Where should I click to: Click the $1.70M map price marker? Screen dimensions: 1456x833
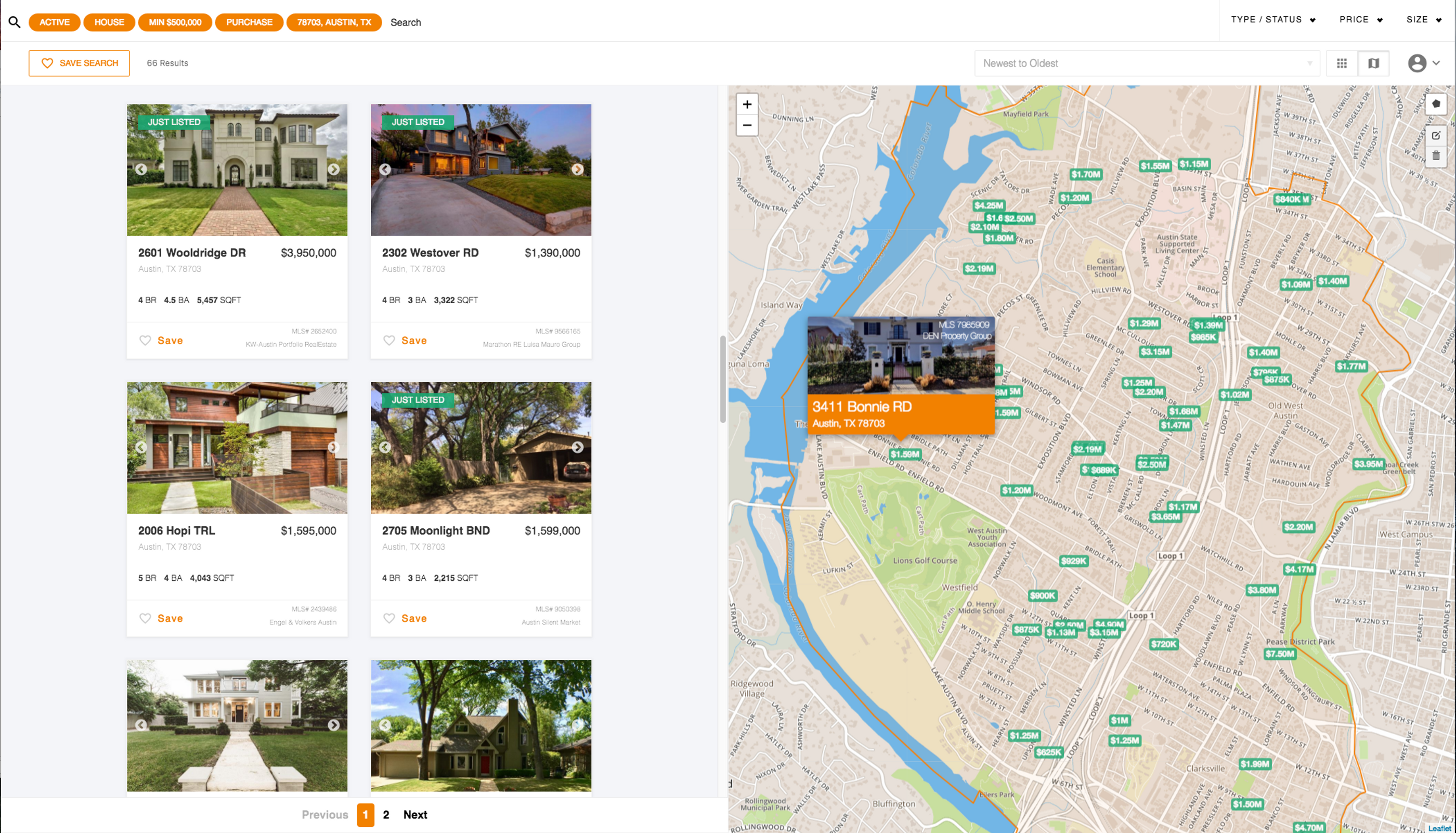coord(1085,175)
